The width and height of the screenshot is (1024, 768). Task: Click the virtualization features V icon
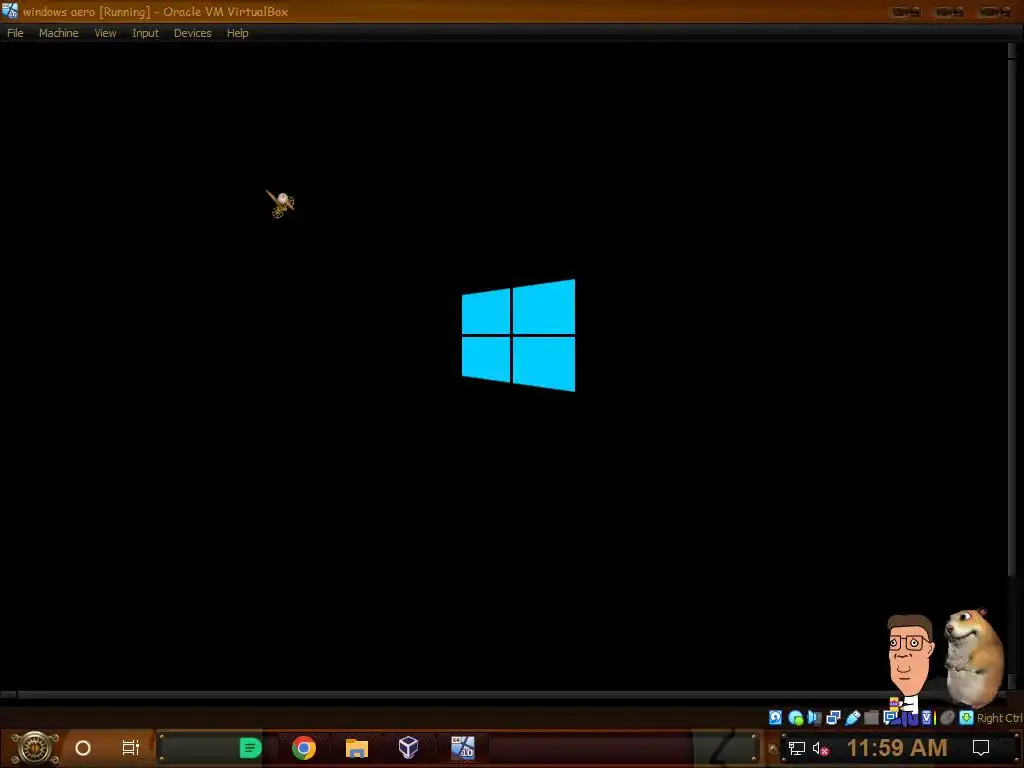(927, 718)
